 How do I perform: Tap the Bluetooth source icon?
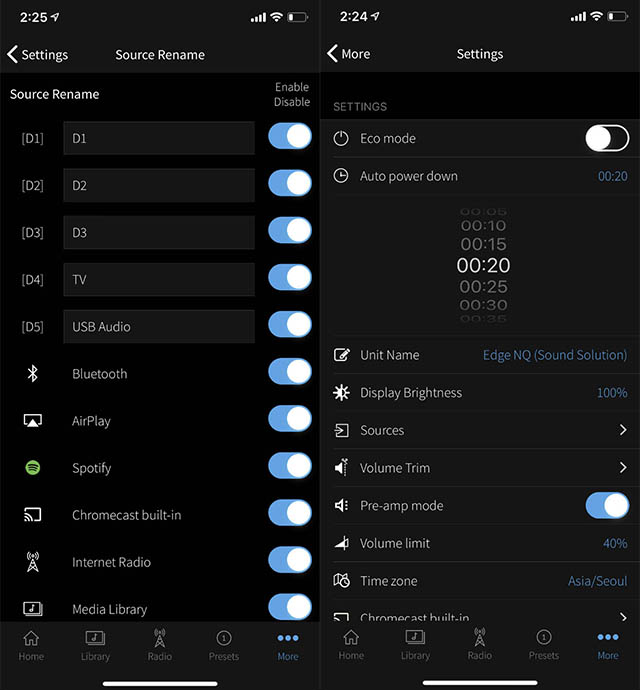(32, 374)
